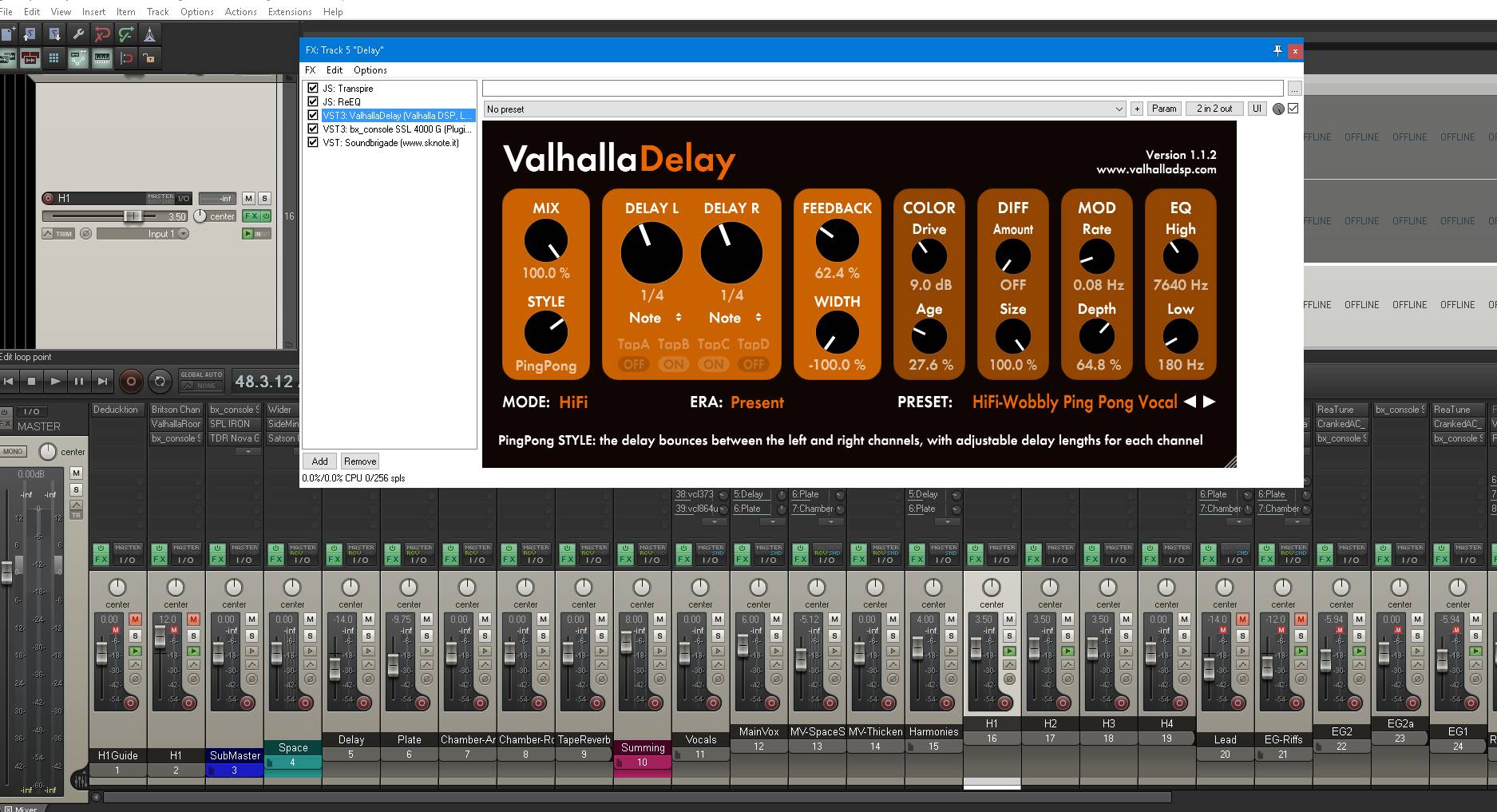1497x812 pixels.
Task: Click the transport Stop button
Action: coord(31,382)
